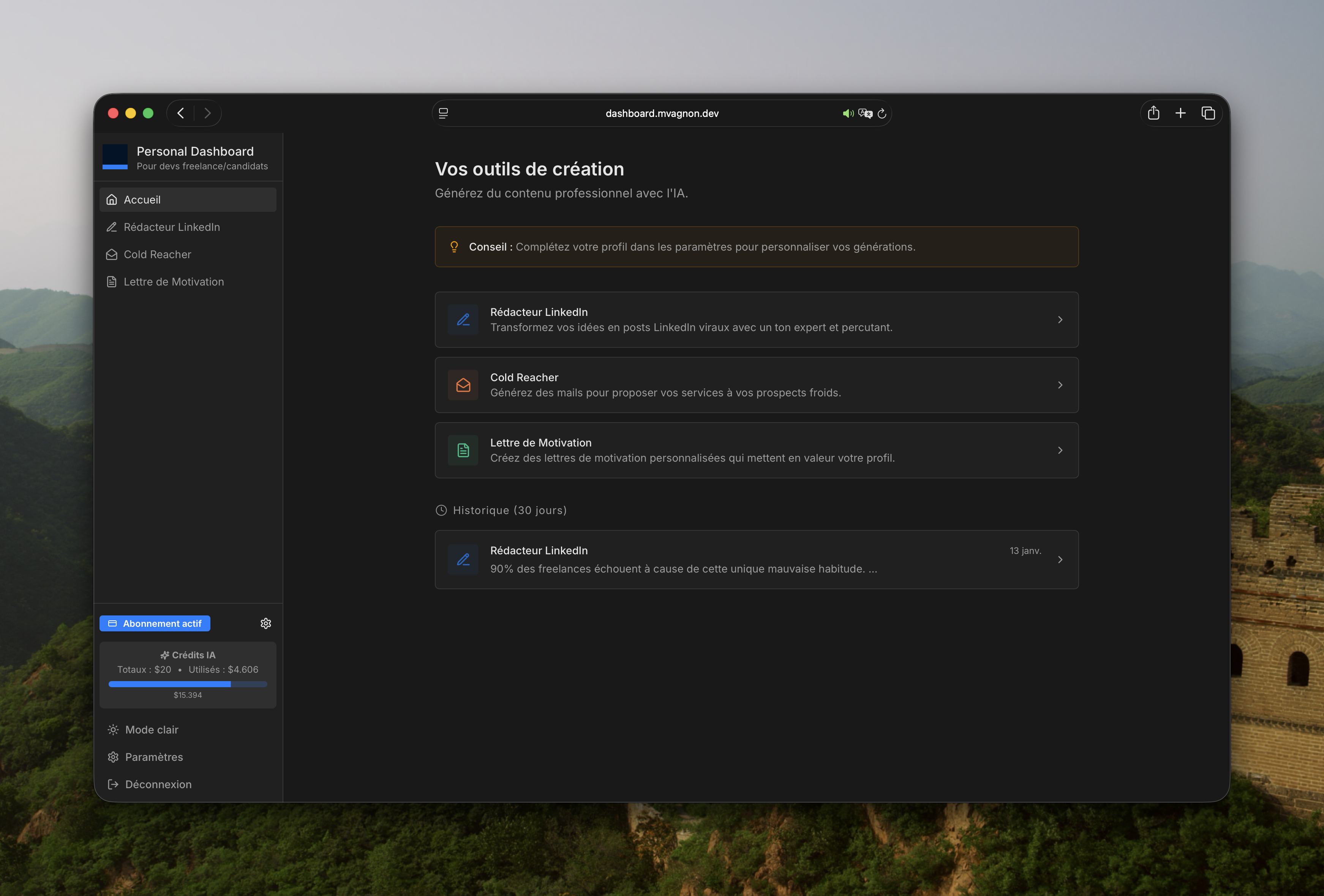
Task: Click the Abonnement actif badge
Action: (x=154, y=623)
